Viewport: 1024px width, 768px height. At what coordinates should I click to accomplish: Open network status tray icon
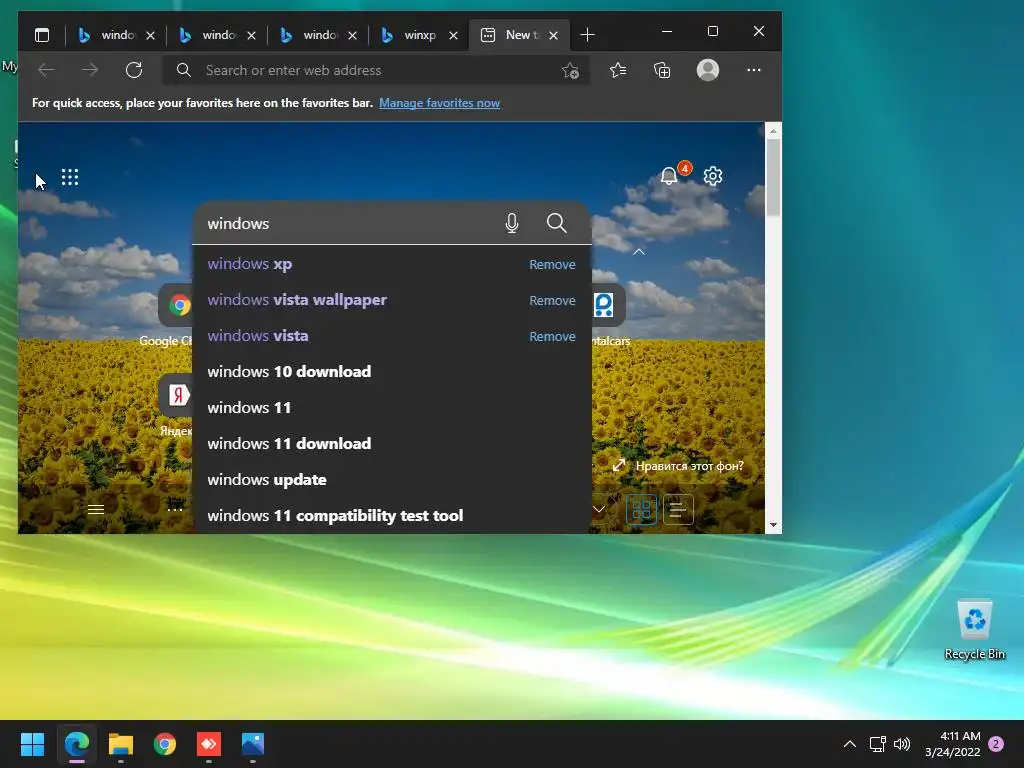pos(877,744)
